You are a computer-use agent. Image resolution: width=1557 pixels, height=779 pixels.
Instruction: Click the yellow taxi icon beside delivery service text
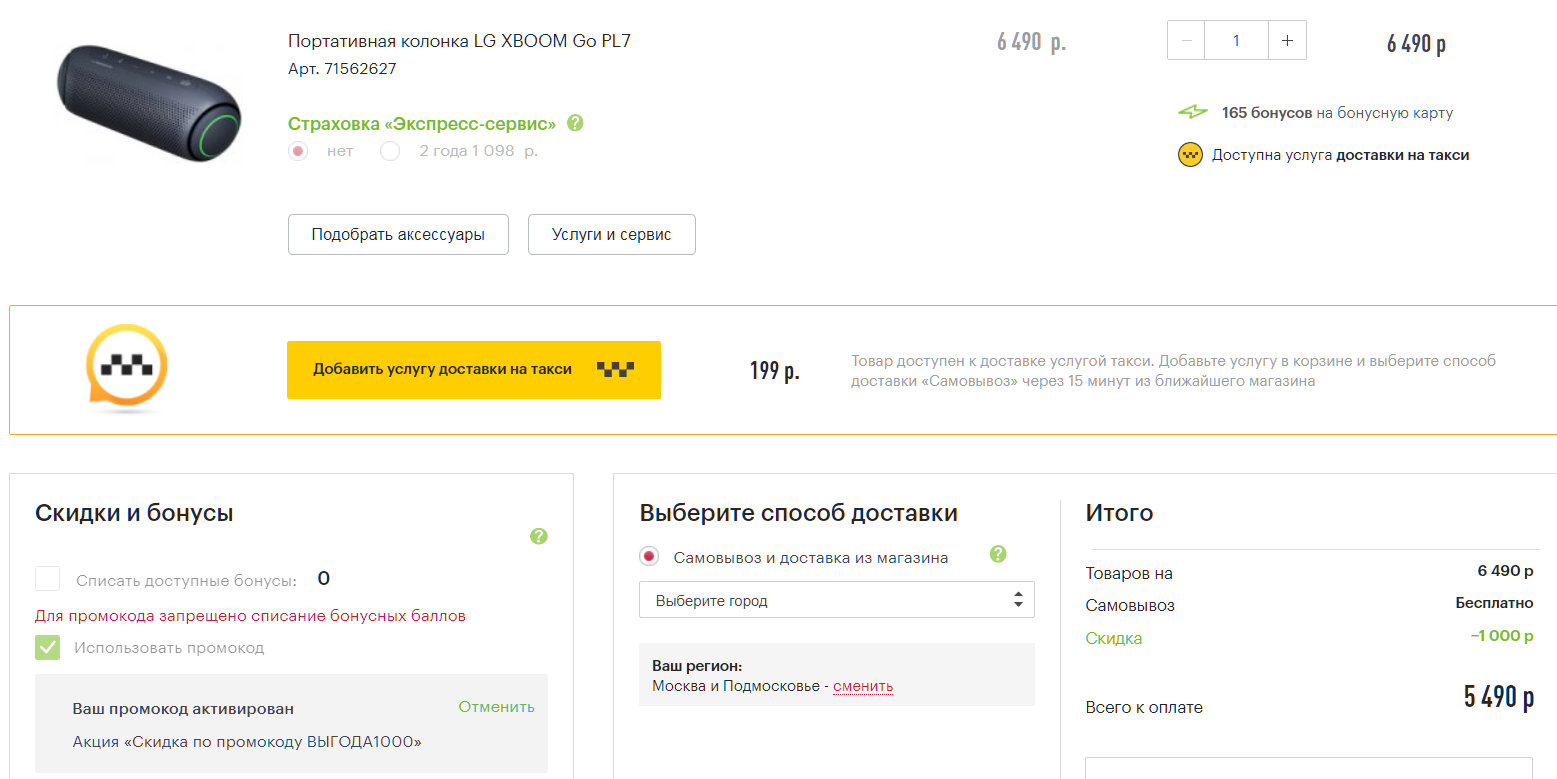point(1190,155)
